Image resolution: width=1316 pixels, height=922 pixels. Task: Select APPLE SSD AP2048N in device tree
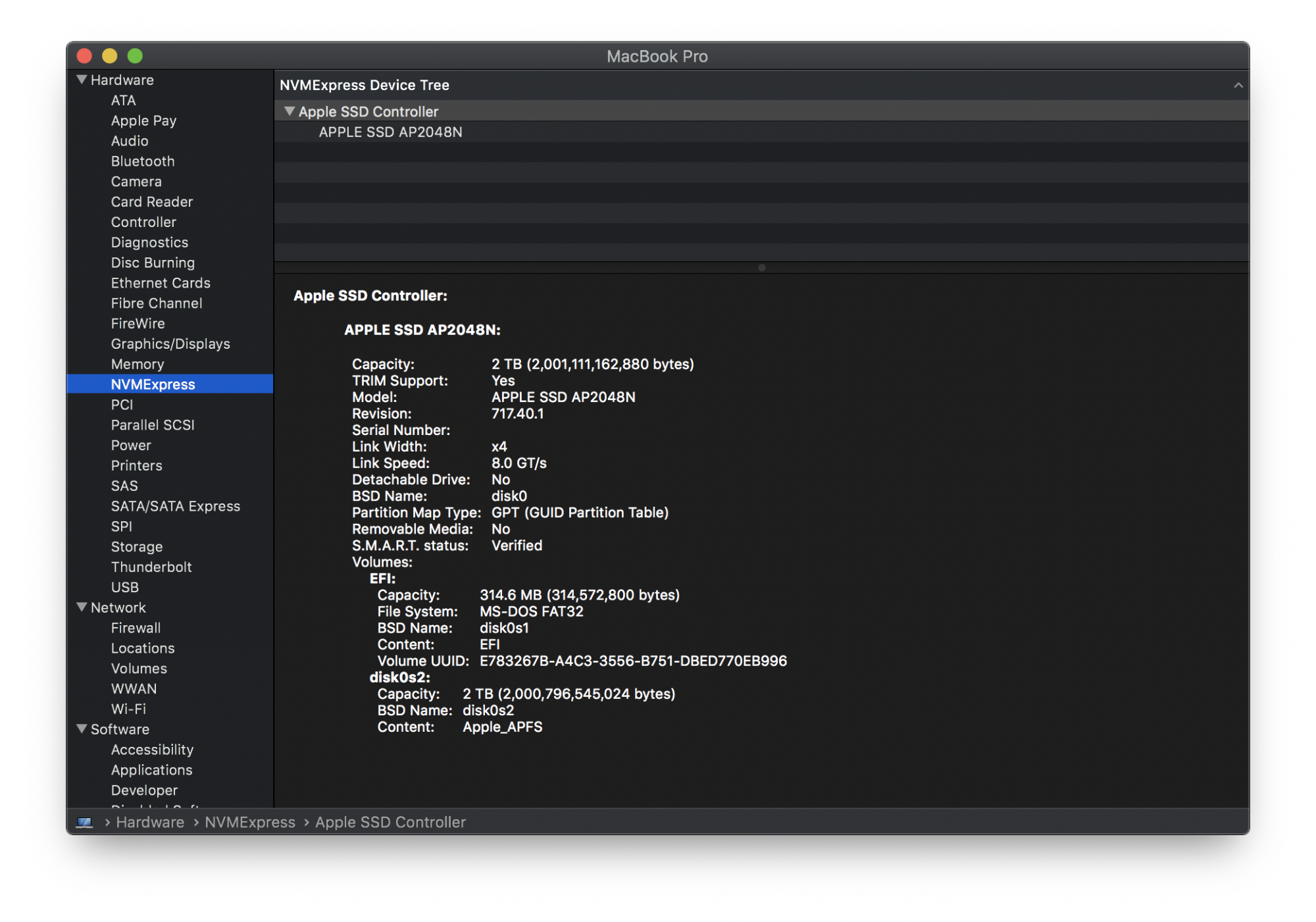[390, 132]
